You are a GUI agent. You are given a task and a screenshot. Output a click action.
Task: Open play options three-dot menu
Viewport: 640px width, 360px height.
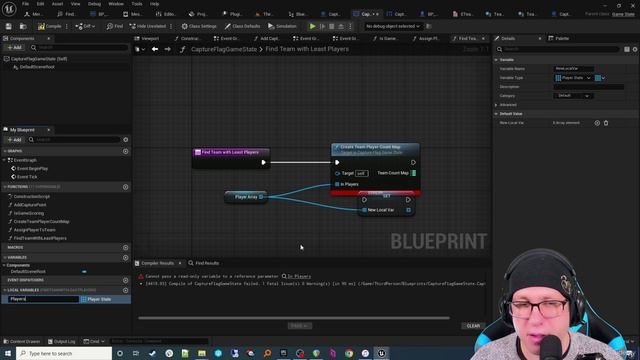point(350,26)
